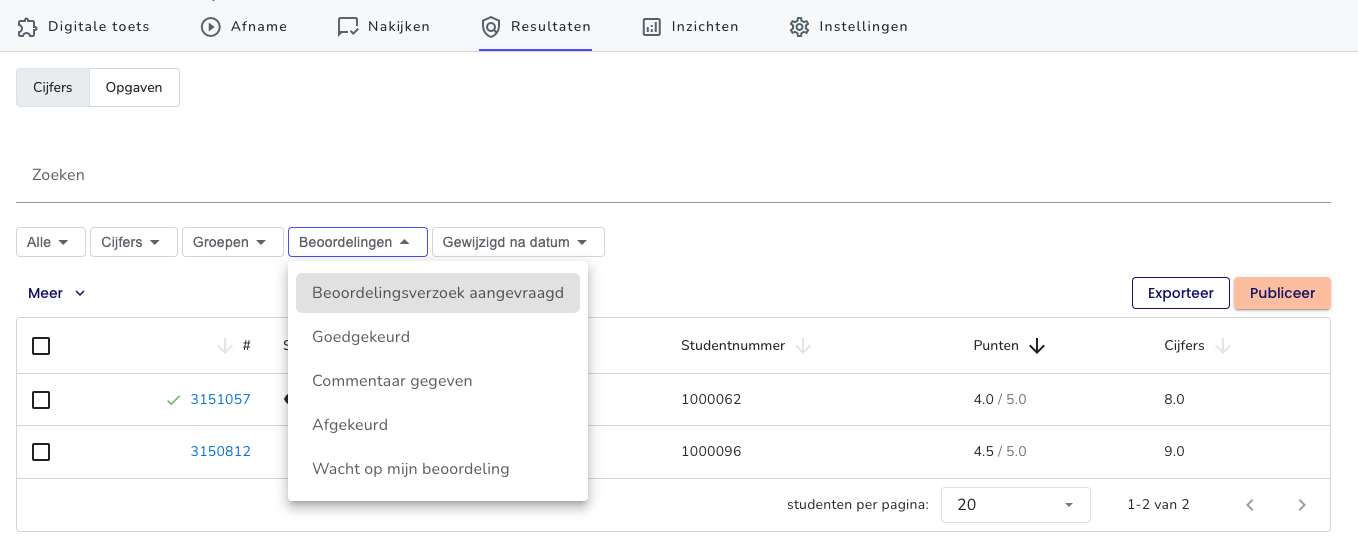Screen dimensions: 1358x559
Task: Open the Alle filter dropdown
Action: (x=51, y=242)
